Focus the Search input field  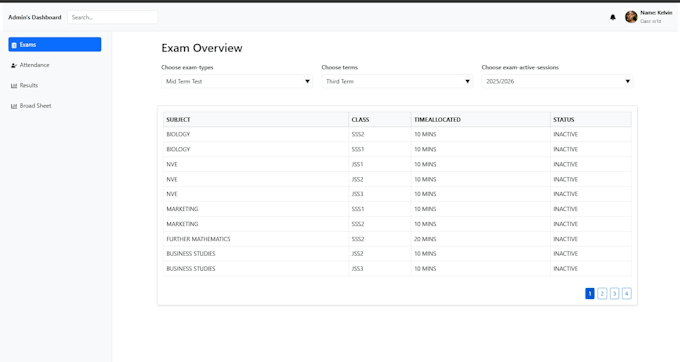click(113, 17)
